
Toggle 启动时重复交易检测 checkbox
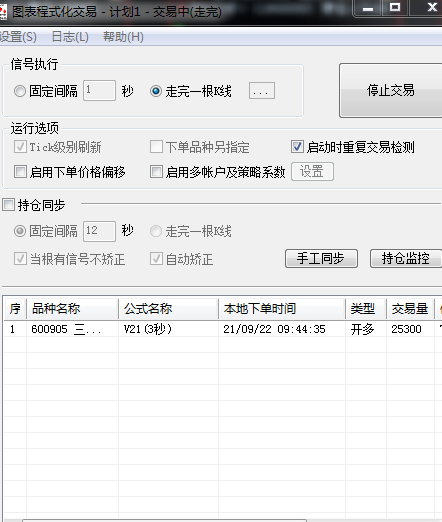pos(297,147)
